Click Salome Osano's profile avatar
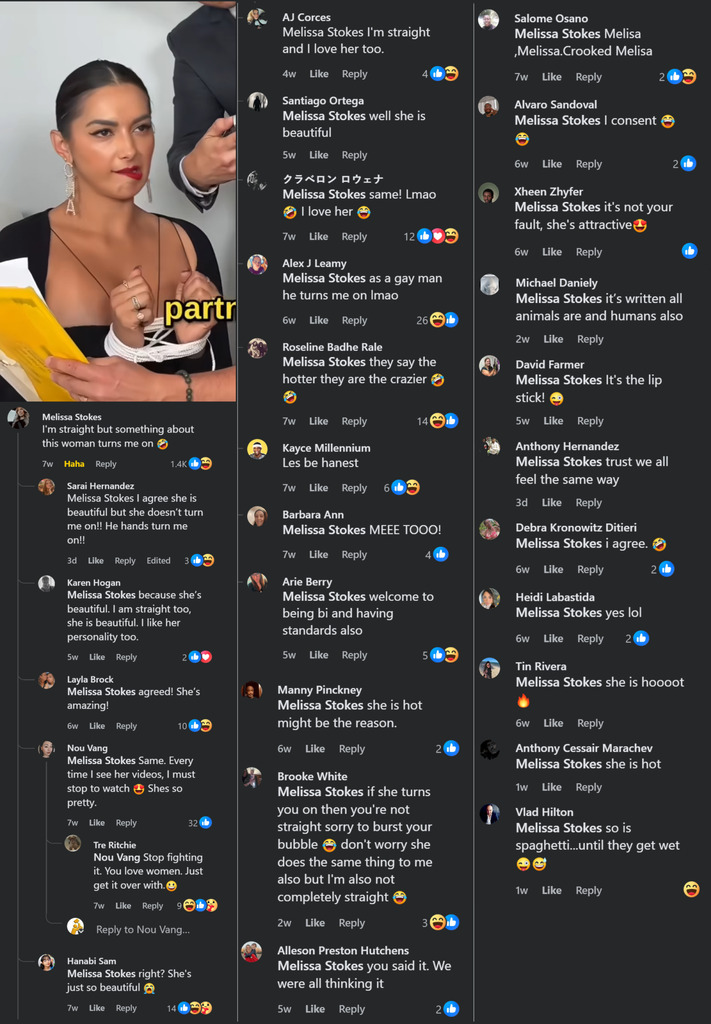711x1024 pixels. (488, 20)
